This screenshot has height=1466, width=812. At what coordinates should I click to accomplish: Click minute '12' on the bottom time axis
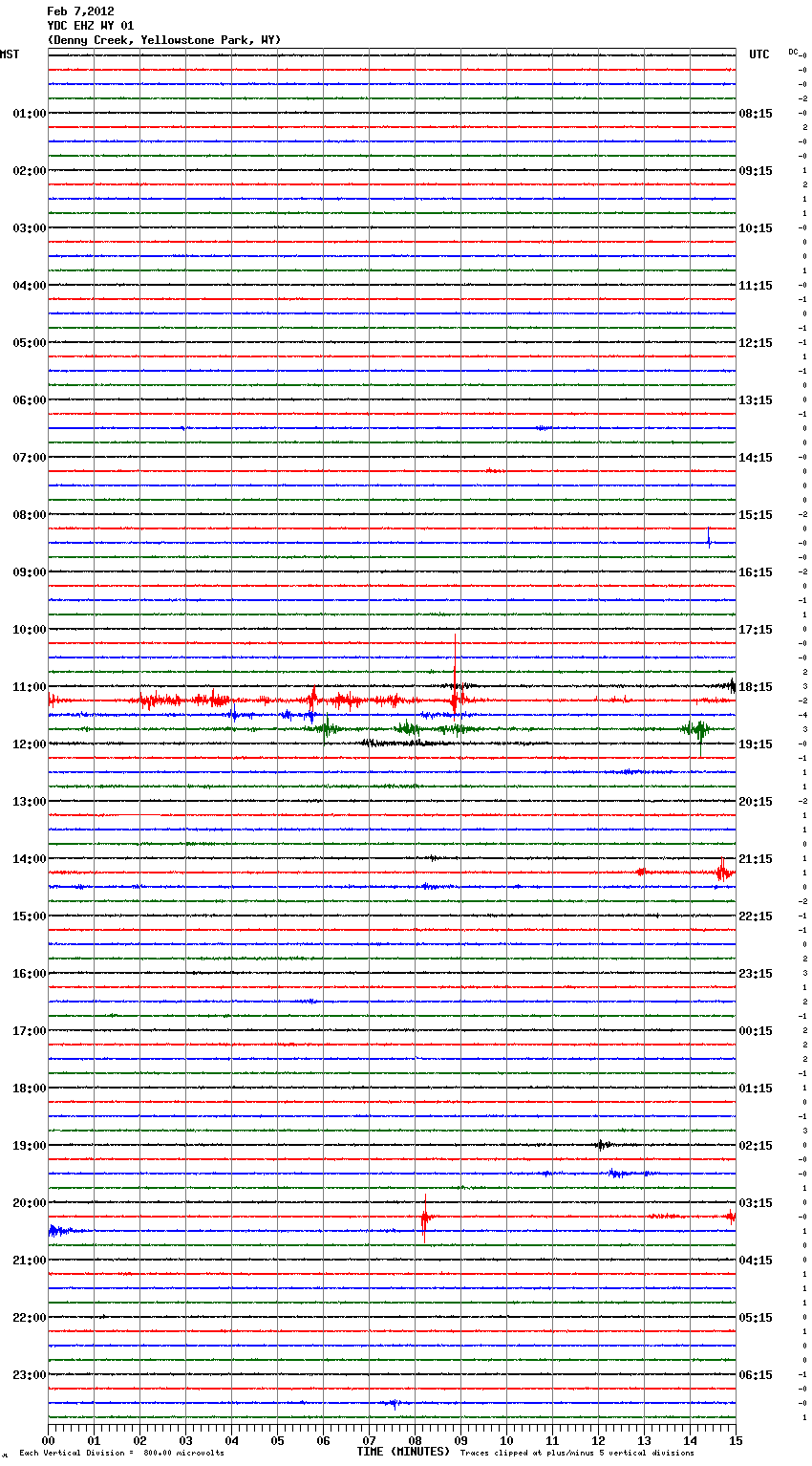[598, 1440]
